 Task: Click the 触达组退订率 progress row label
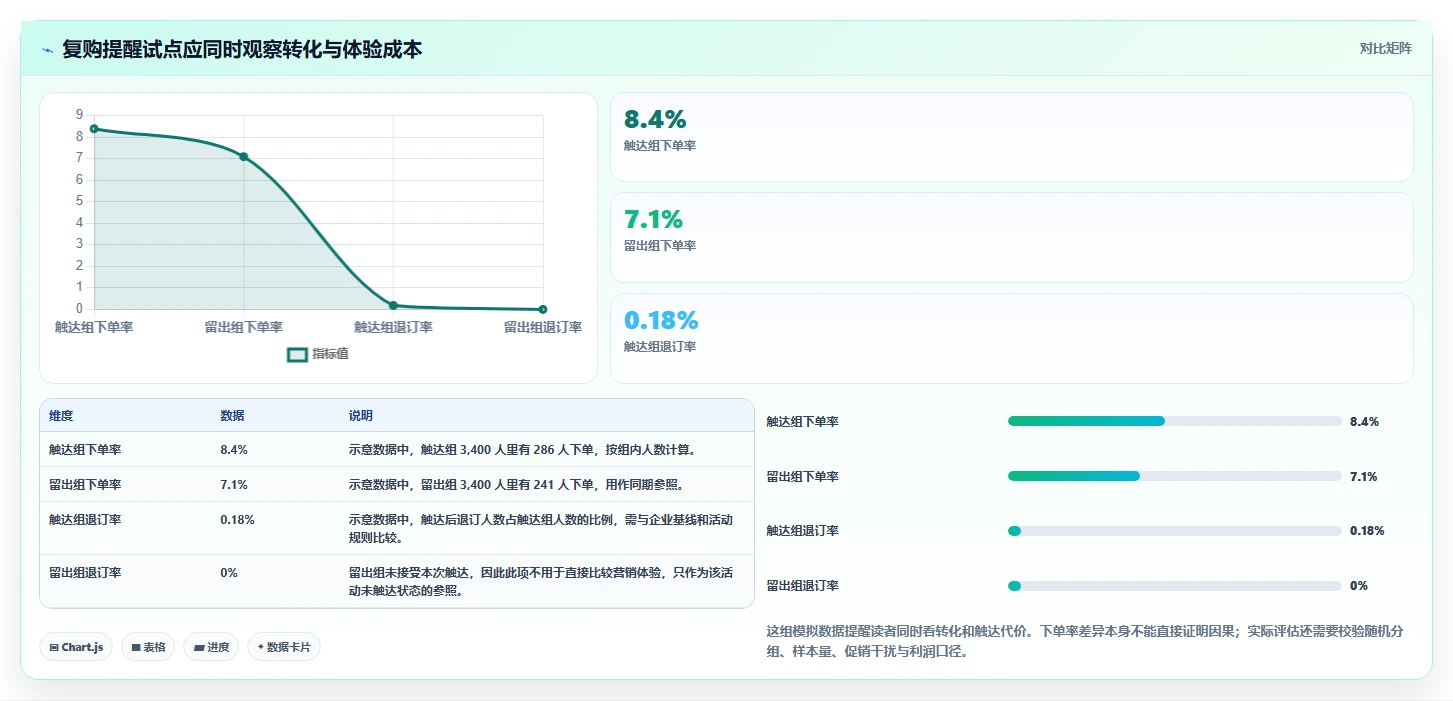click(803, 531)
